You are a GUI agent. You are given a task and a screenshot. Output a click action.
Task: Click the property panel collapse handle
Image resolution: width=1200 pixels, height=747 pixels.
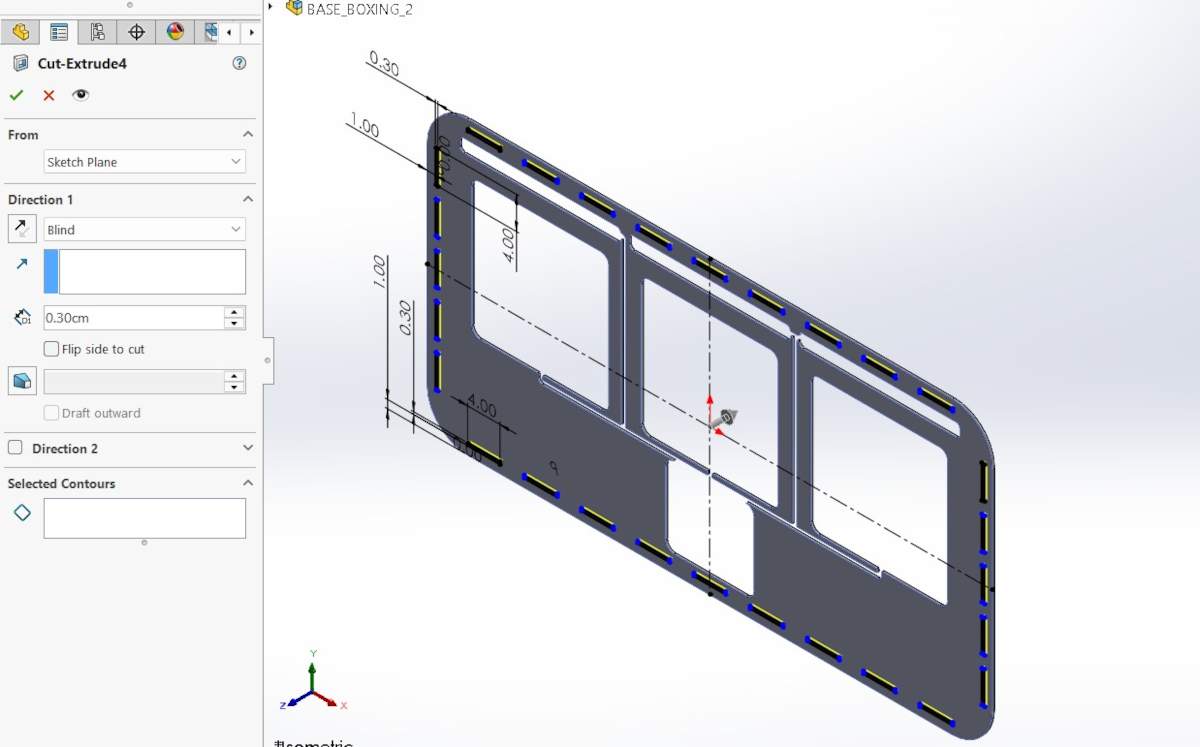(267, 359)
